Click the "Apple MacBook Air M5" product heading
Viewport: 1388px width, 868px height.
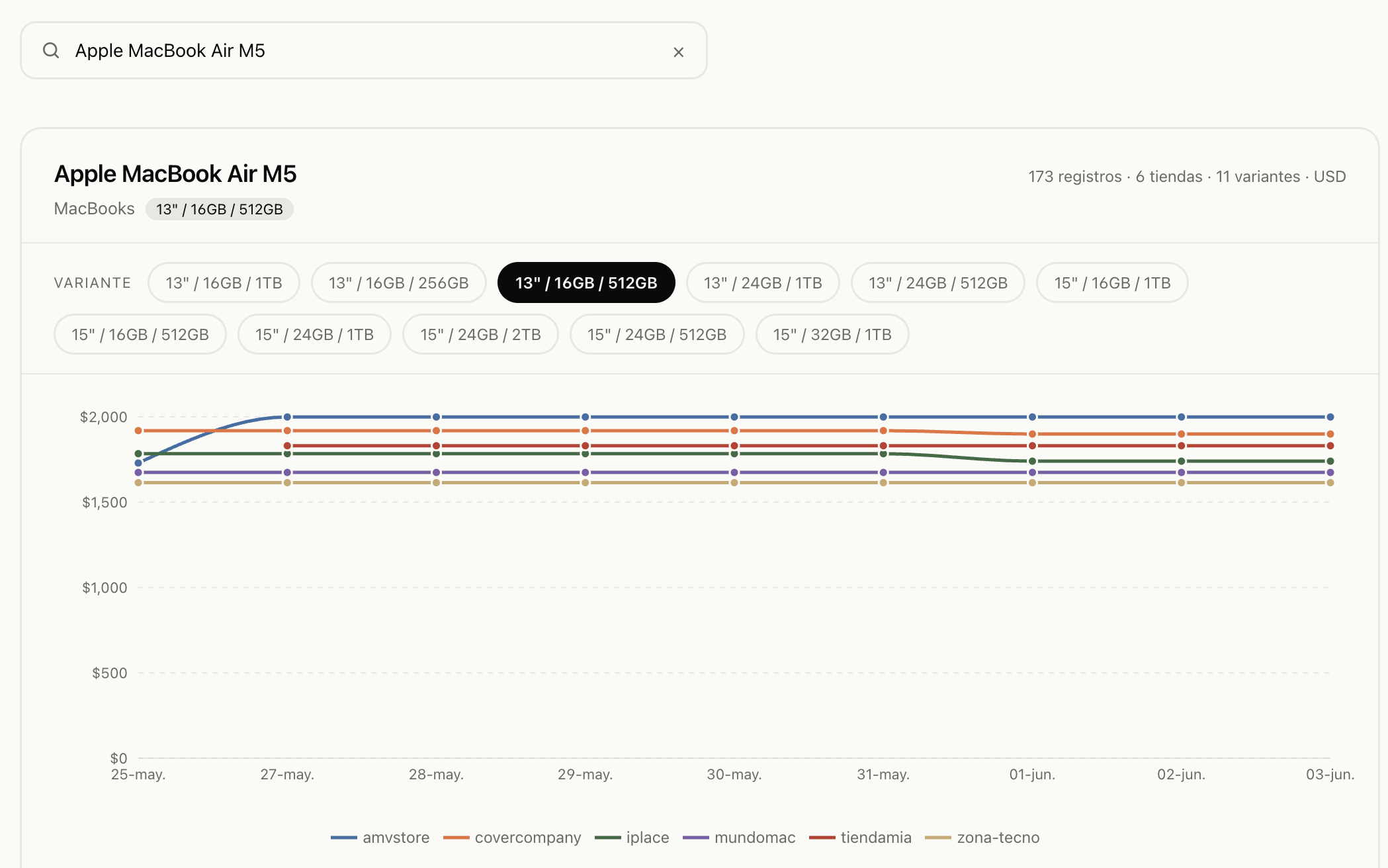[x=175, y=174]
